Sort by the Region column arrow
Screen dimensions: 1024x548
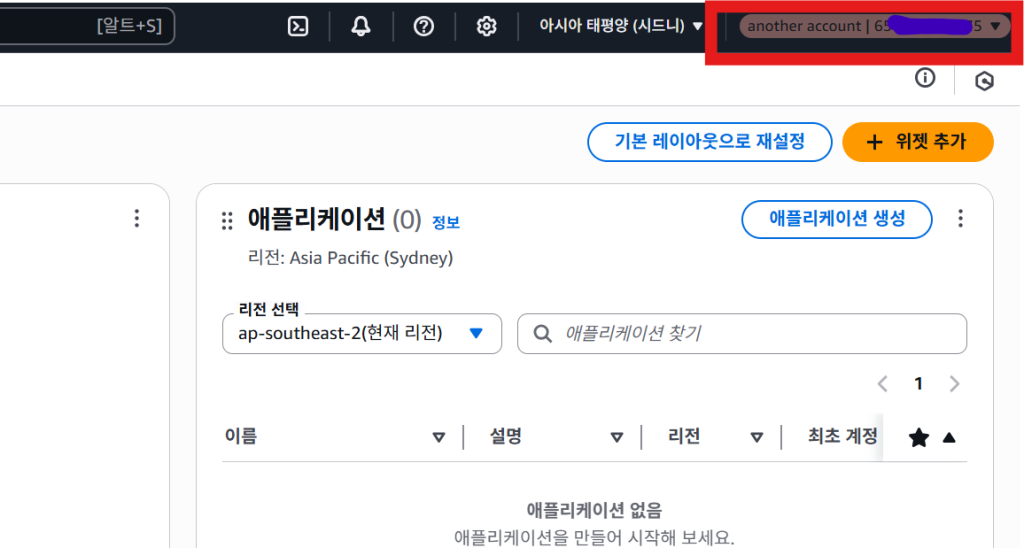point(757,437)
